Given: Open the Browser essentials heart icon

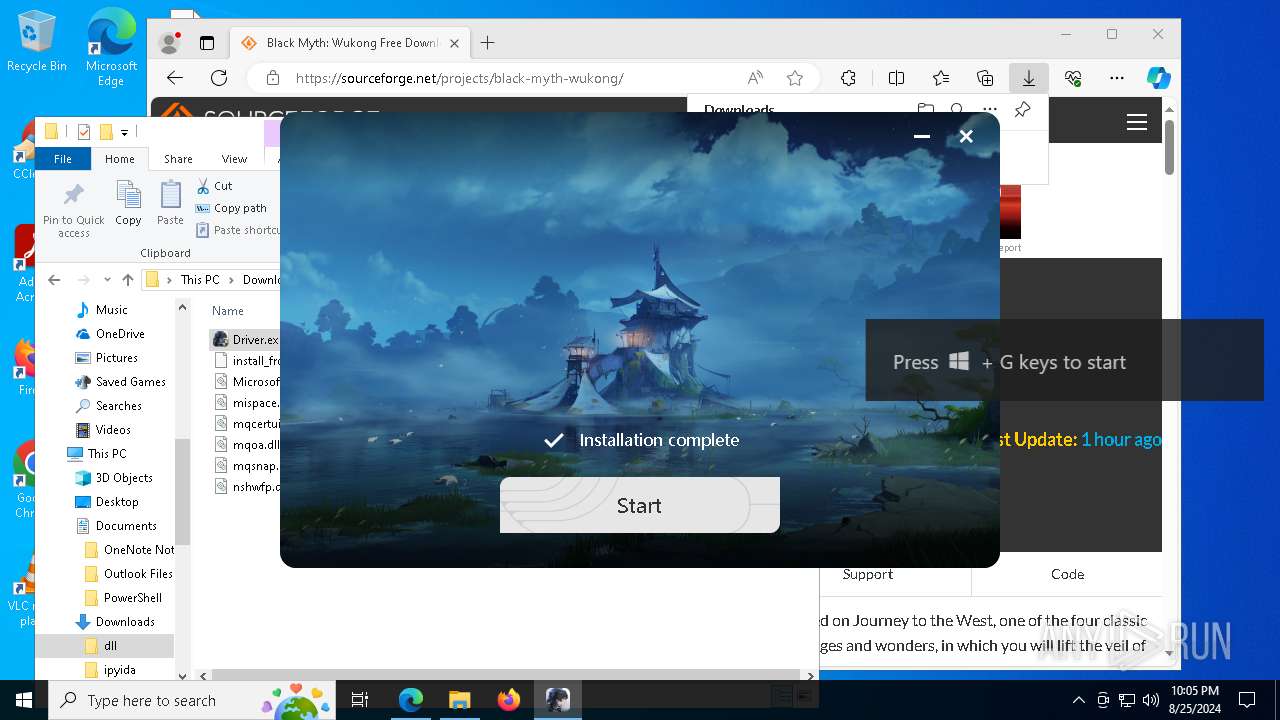Looking at the screenshot, I should [1073, 78].
